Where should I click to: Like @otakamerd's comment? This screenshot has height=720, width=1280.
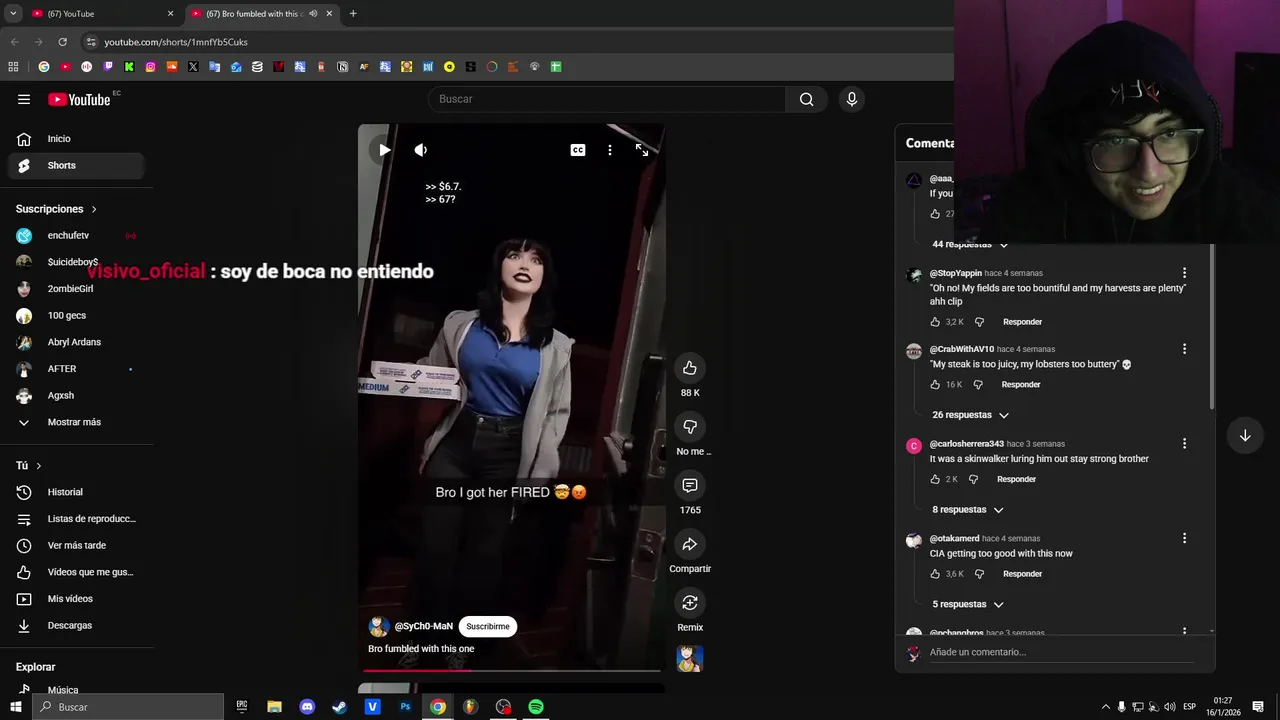[935, 574]
